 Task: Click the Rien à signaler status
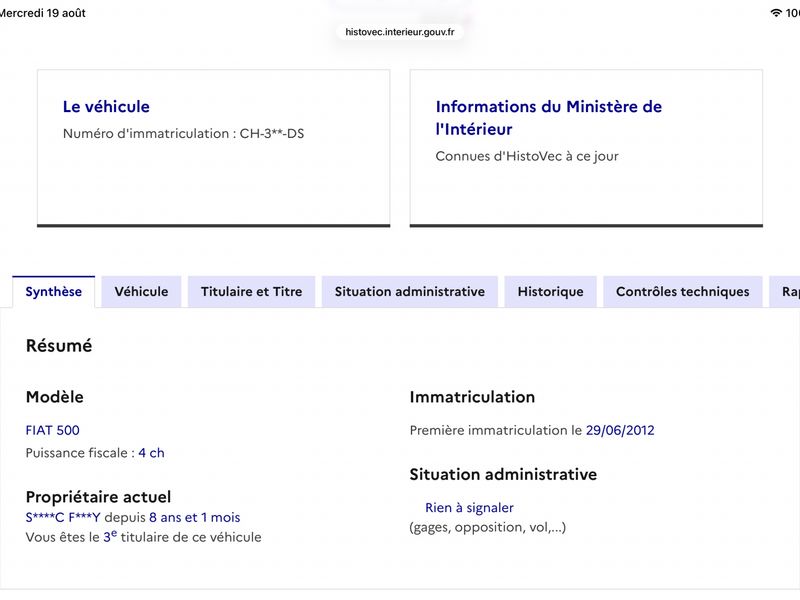pyautogui.click(x=469, y=508)
